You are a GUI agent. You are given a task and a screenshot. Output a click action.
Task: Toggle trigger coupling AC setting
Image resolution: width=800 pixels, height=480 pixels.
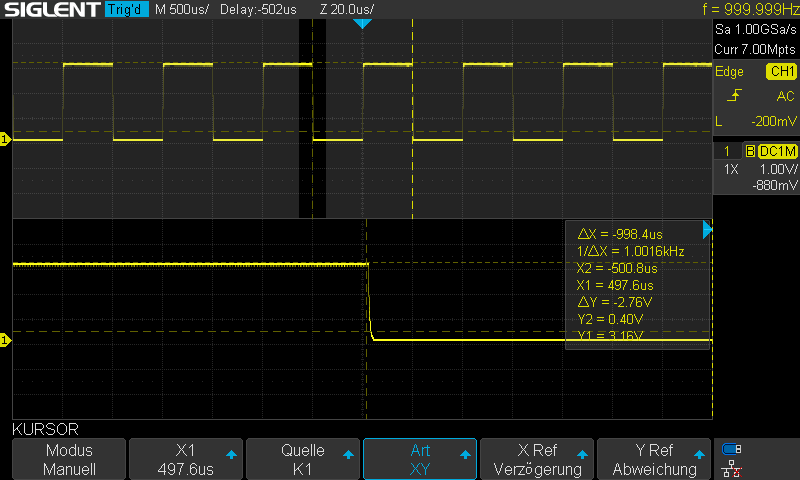point(785,96)
